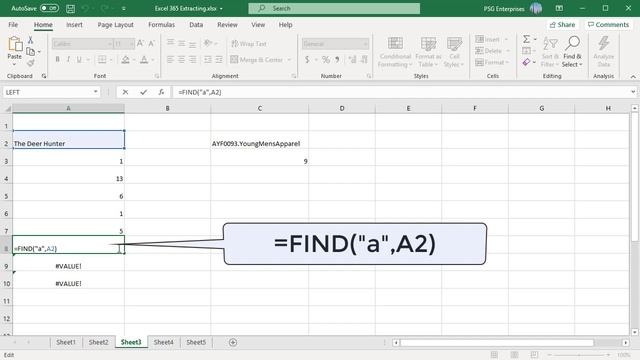This screenshot has width=640, height=360.
Task: Select column C header
Action: pos(260,109)
